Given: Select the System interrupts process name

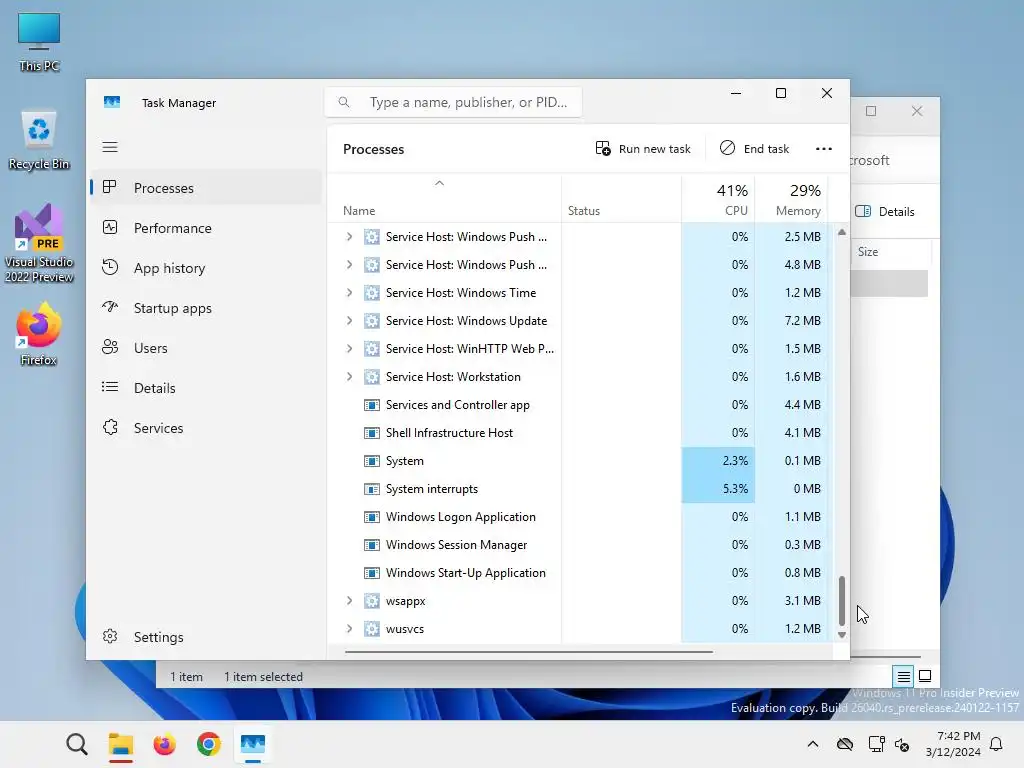Looking at the screenshot, I should [x=432, y=489].
